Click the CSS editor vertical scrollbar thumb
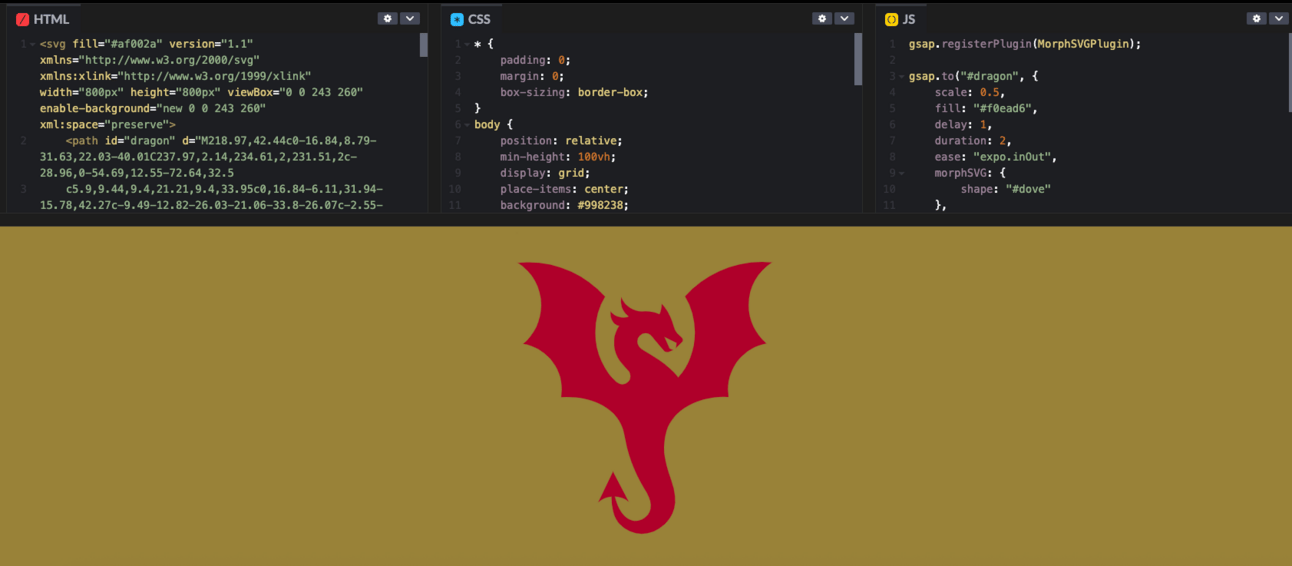This screenshot has height=566, width=1292. 858,59
